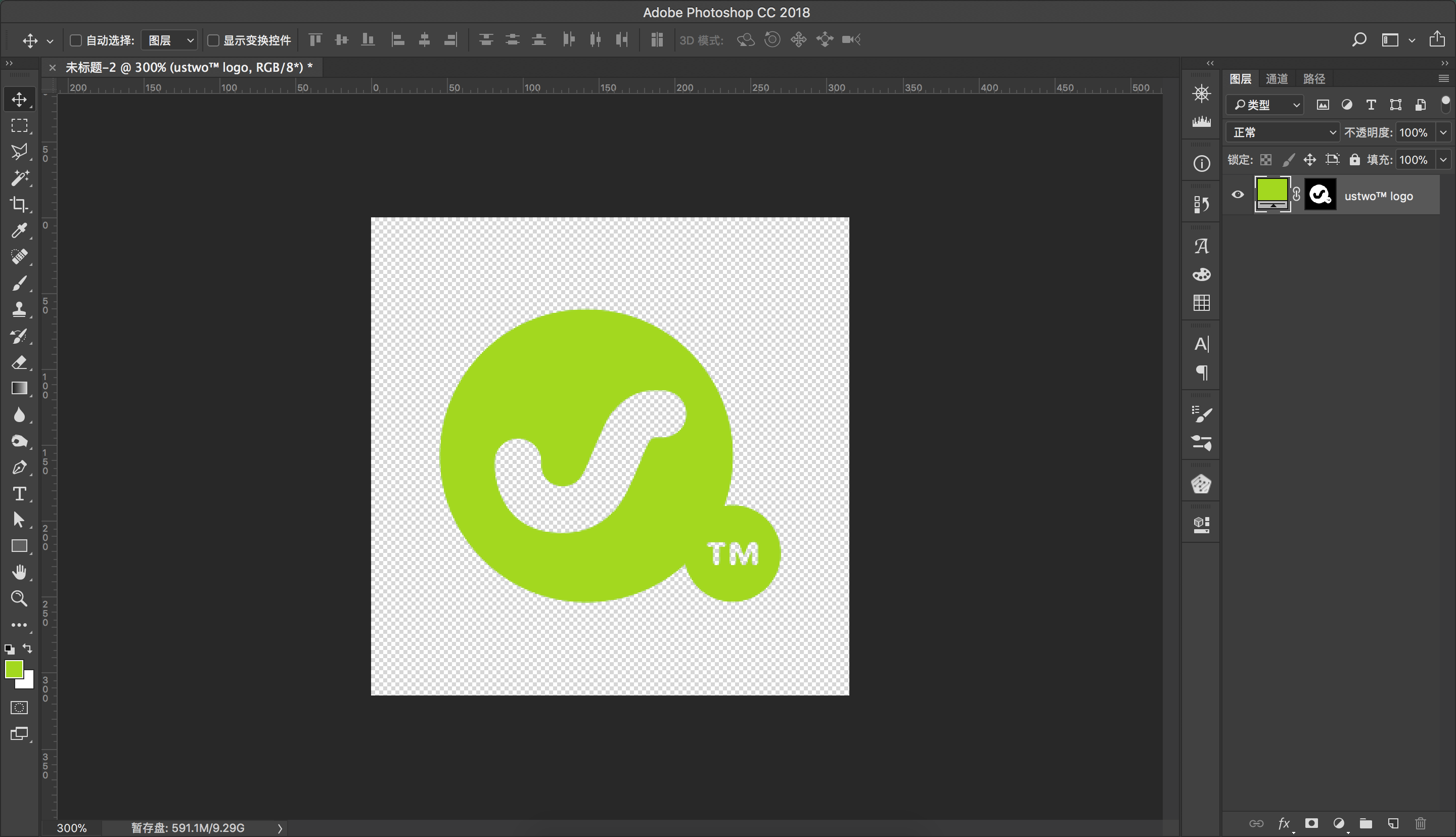The width and height of the screenshot is (1456, 837).
Task: Select the Rectangle shape tool
Action: click(x=19, y=546)
